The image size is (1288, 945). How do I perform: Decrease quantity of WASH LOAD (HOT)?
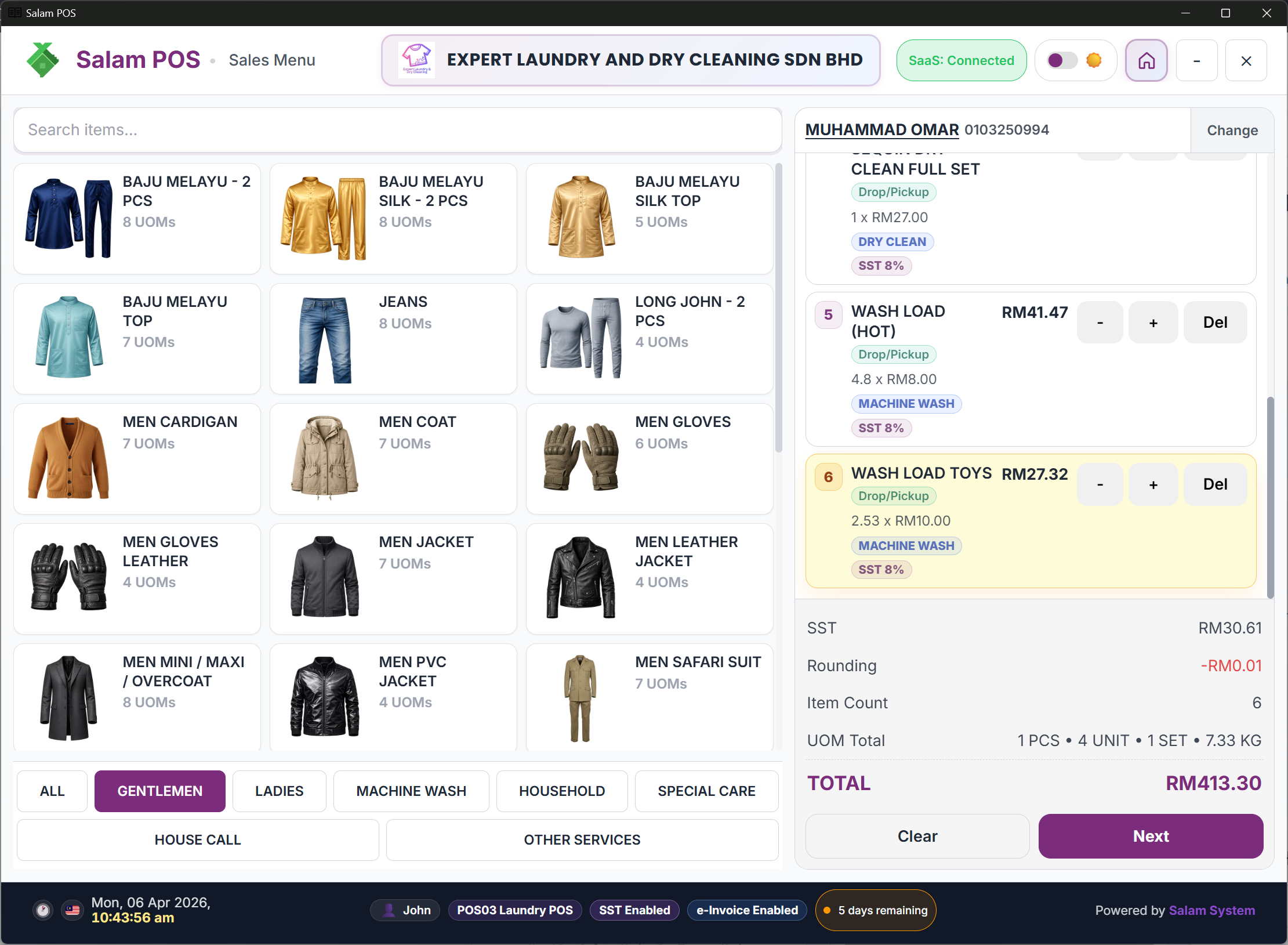[x=1100, y=323]
